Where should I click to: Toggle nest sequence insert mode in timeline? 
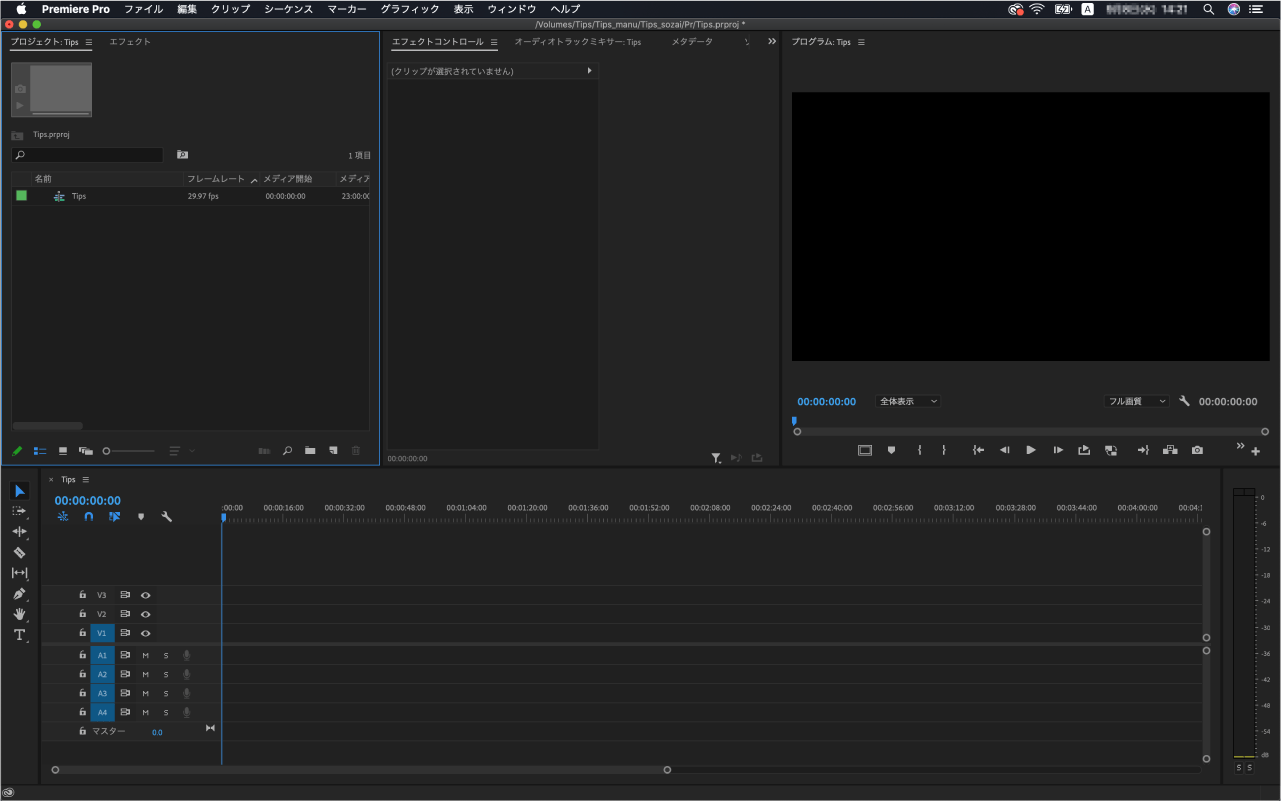coord(63,517)
